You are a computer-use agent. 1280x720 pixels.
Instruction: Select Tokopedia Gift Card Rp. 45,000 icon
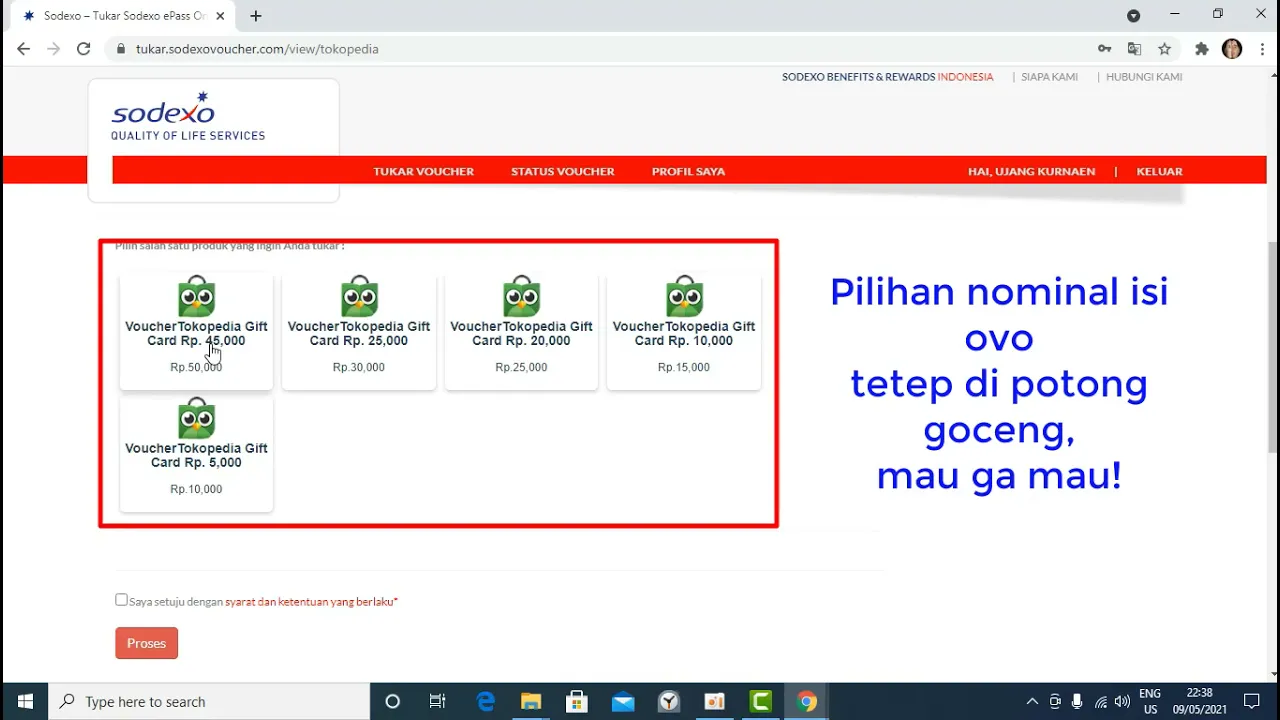pyautogui.click(x=196, y=296)
